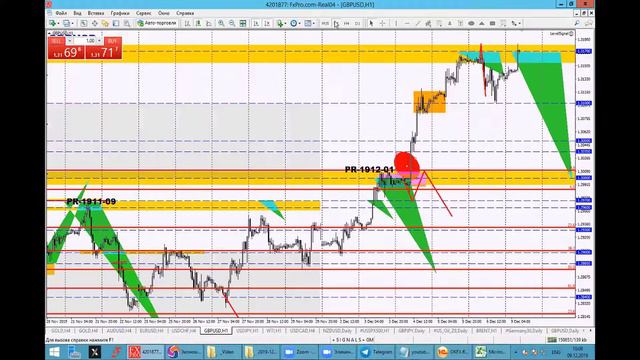This screenshot has width=640, height=360.
Task: Open the profiles toolbar icon
Action: pyautogui.click(x=66, y=23)
